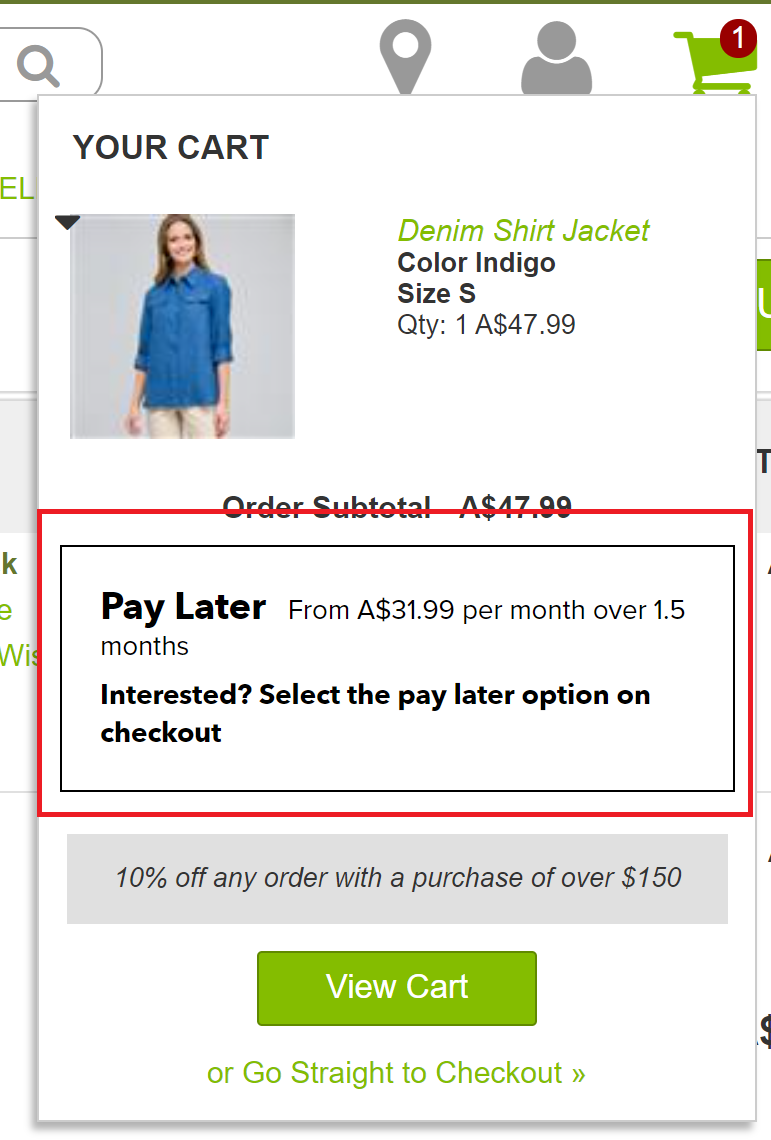Open the store locator pin icon
Image resolution: width=771 pixels, height=1140 pixels.
[x=405, y=56]
